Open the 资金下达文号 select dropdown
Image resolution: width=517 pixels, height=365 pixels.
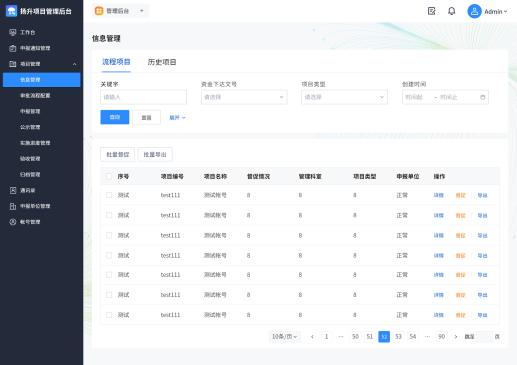point(244,97)
